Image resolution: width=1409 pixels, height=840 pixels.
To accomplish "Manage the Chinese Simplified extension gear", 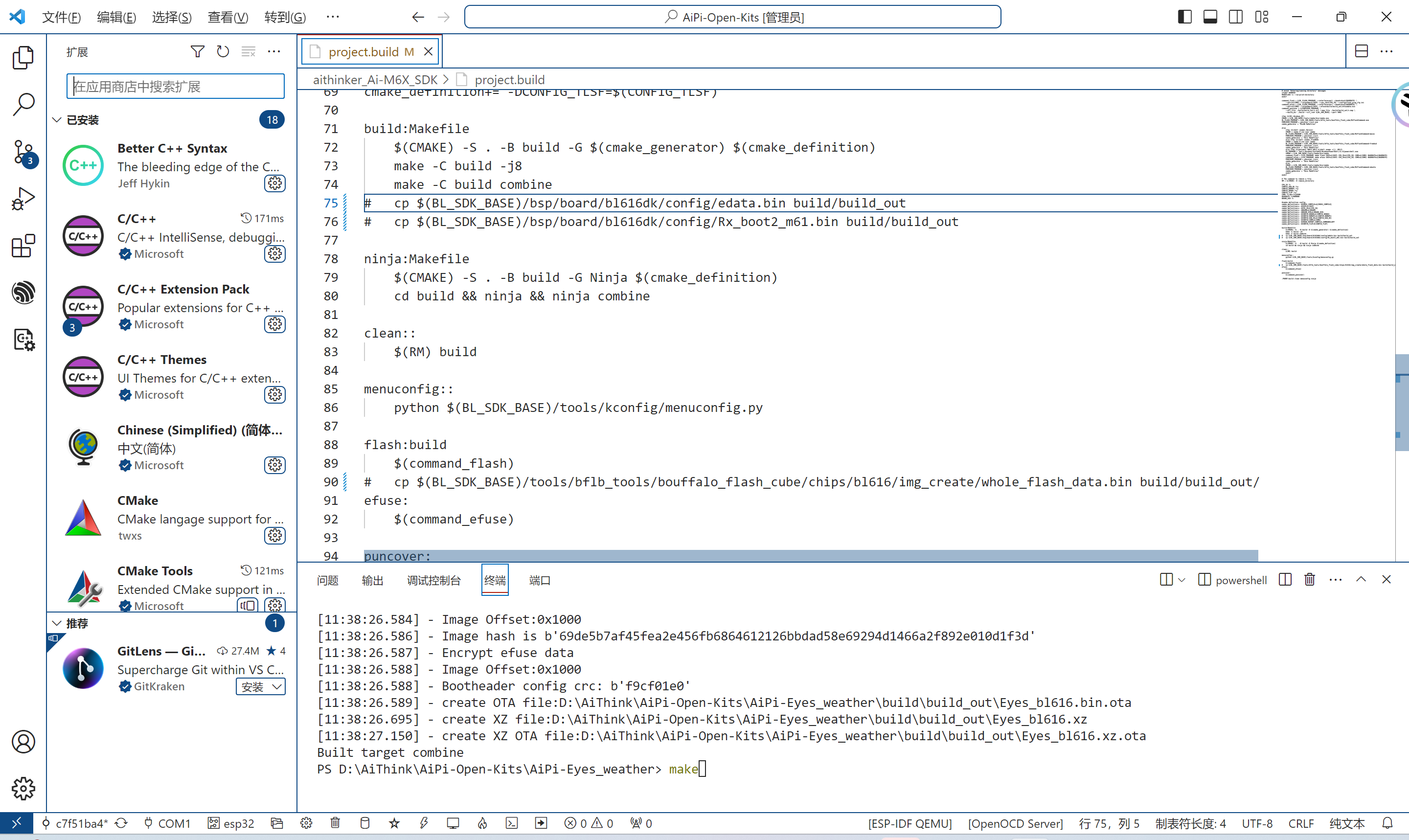I will [x=275, y=465].
